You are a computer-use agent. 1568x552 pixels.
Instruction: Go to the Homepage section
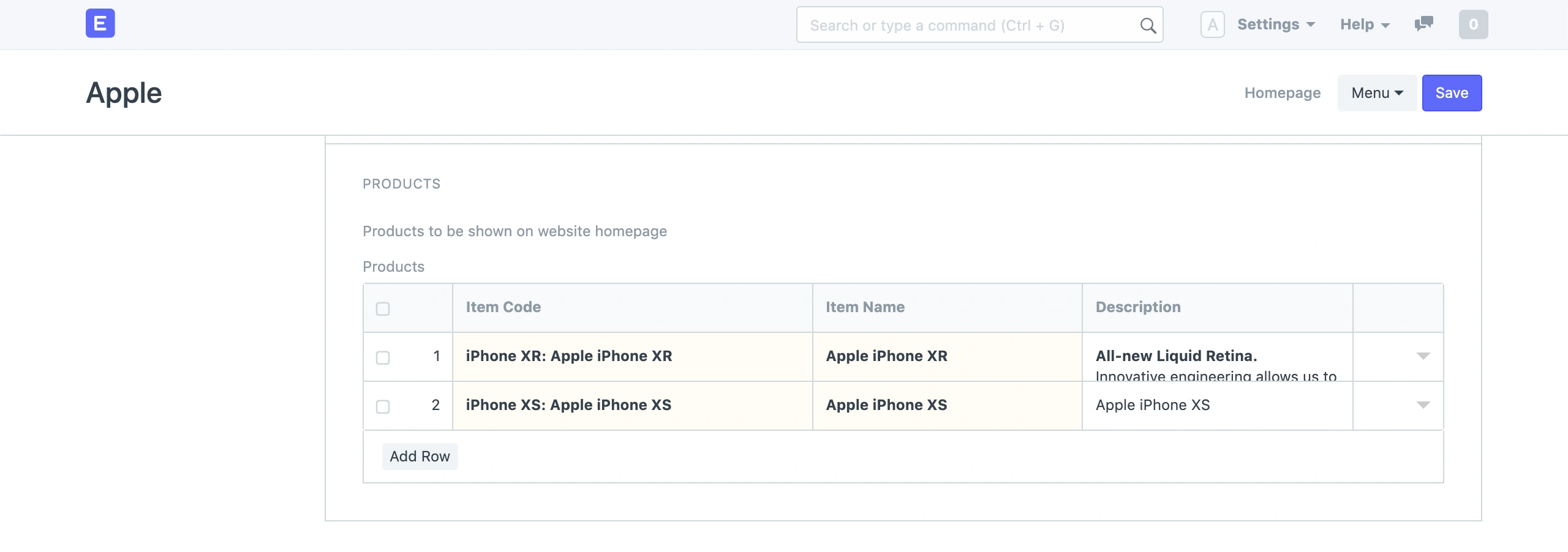coord(1283,92)
